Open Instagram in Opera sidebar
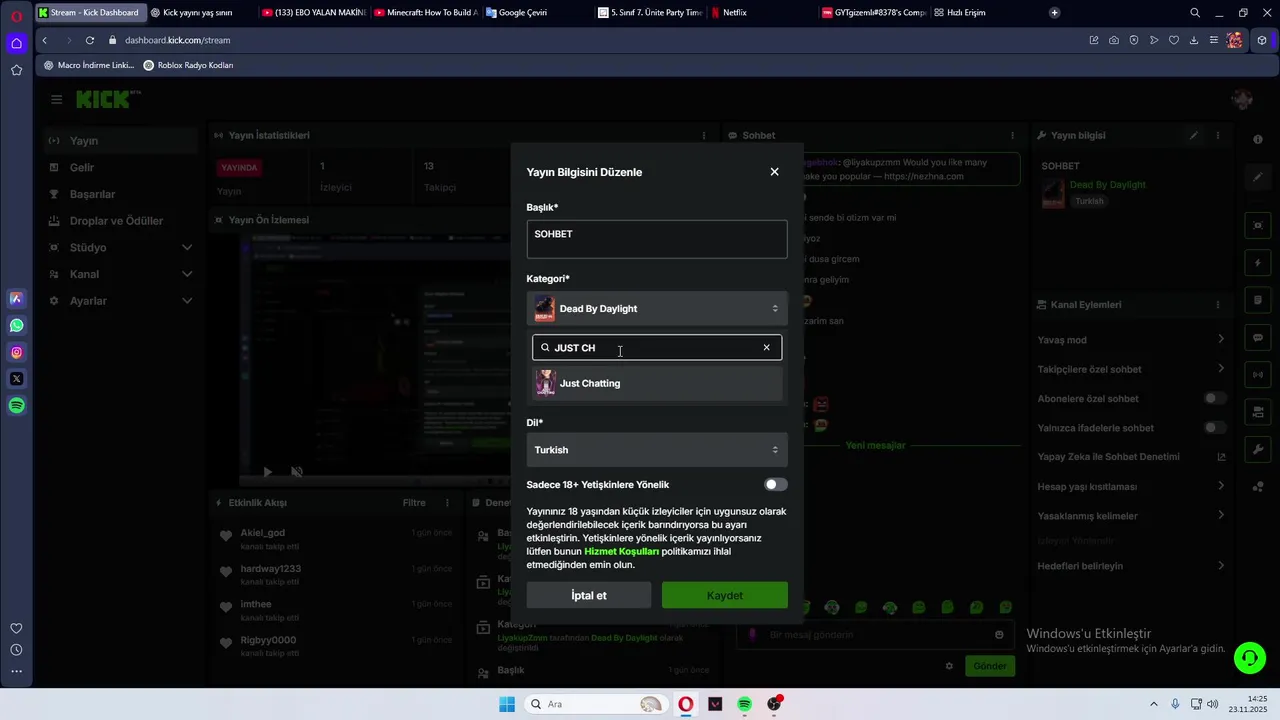1280x720 pixels. click(x=16, y=352)
